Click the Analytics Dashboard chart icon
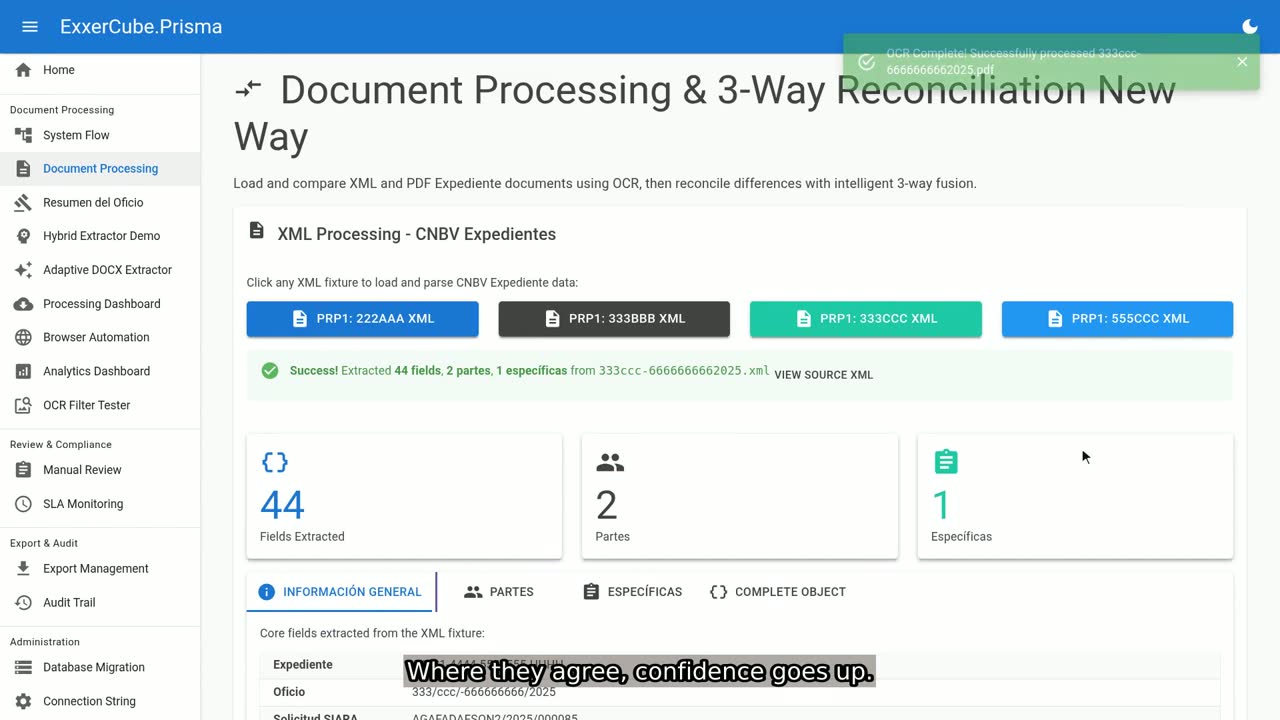 pos(23,371)
